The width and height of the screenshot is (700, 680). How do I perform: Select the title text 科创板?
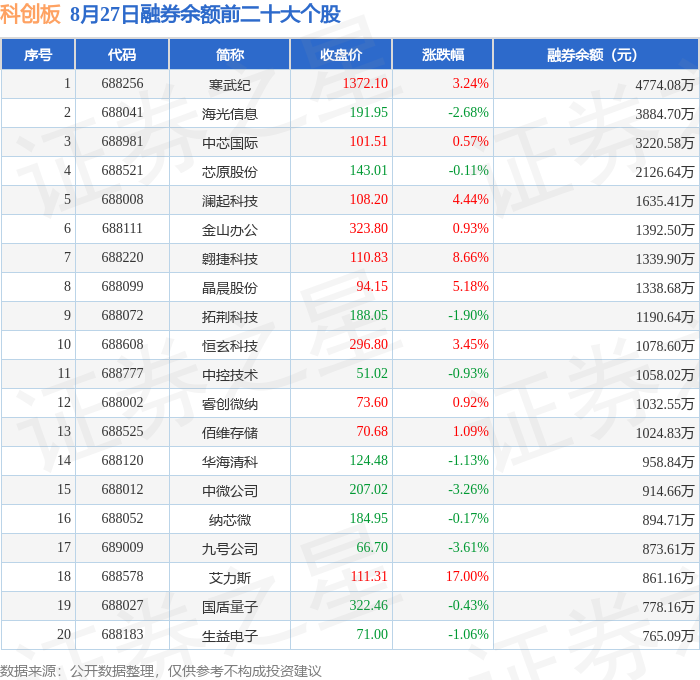30,14
